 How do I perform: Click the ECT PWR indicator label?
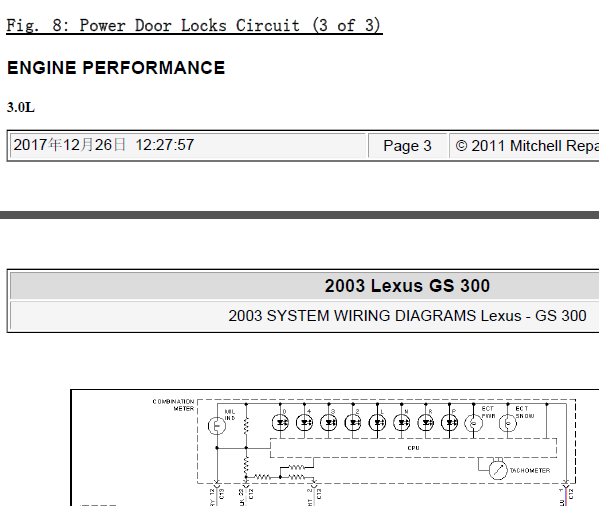pyautogui.click(x=488, y=412)
